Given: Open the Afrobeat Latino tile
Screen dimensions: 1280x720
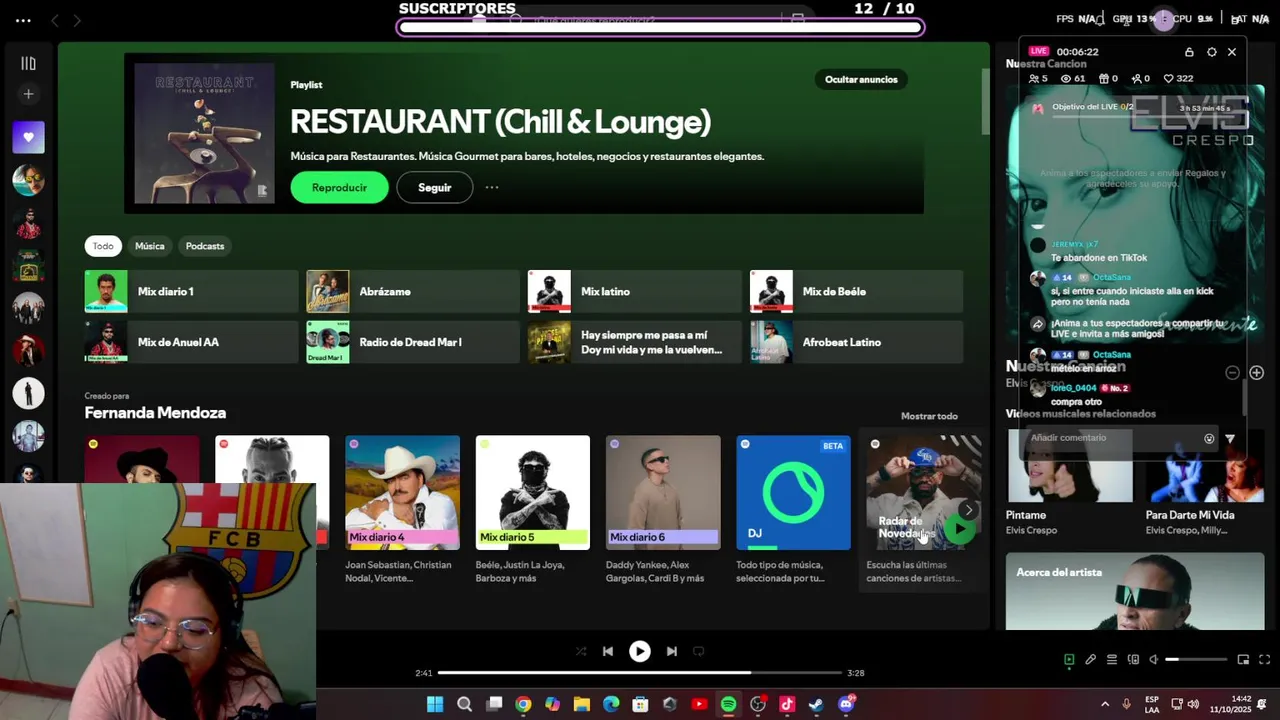Looking at the screenshot, I should point(856,342).
